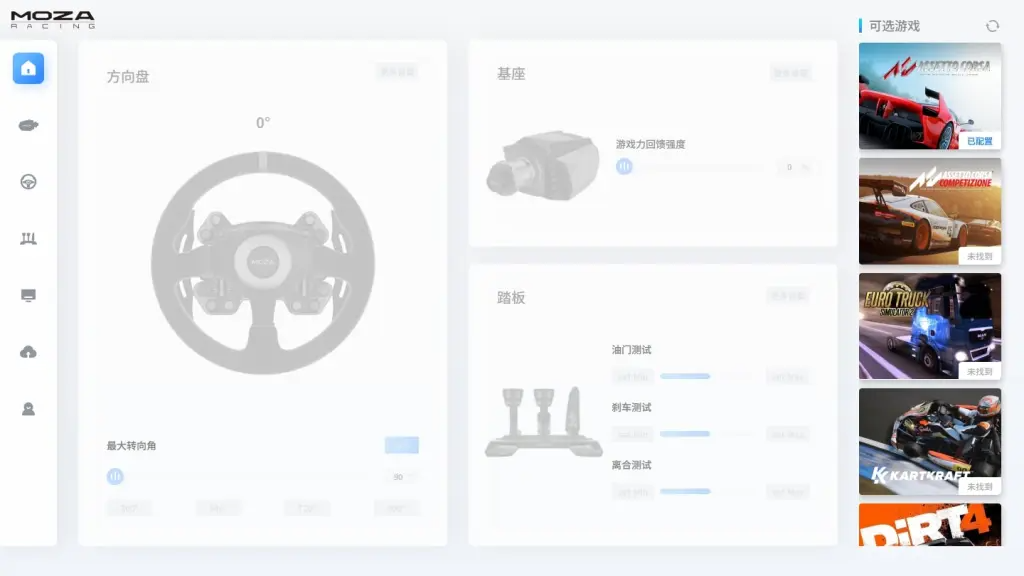Click the faded button in 方向盘 header
This screenshot has height=576, width=1024.
[x=397, y=72]
